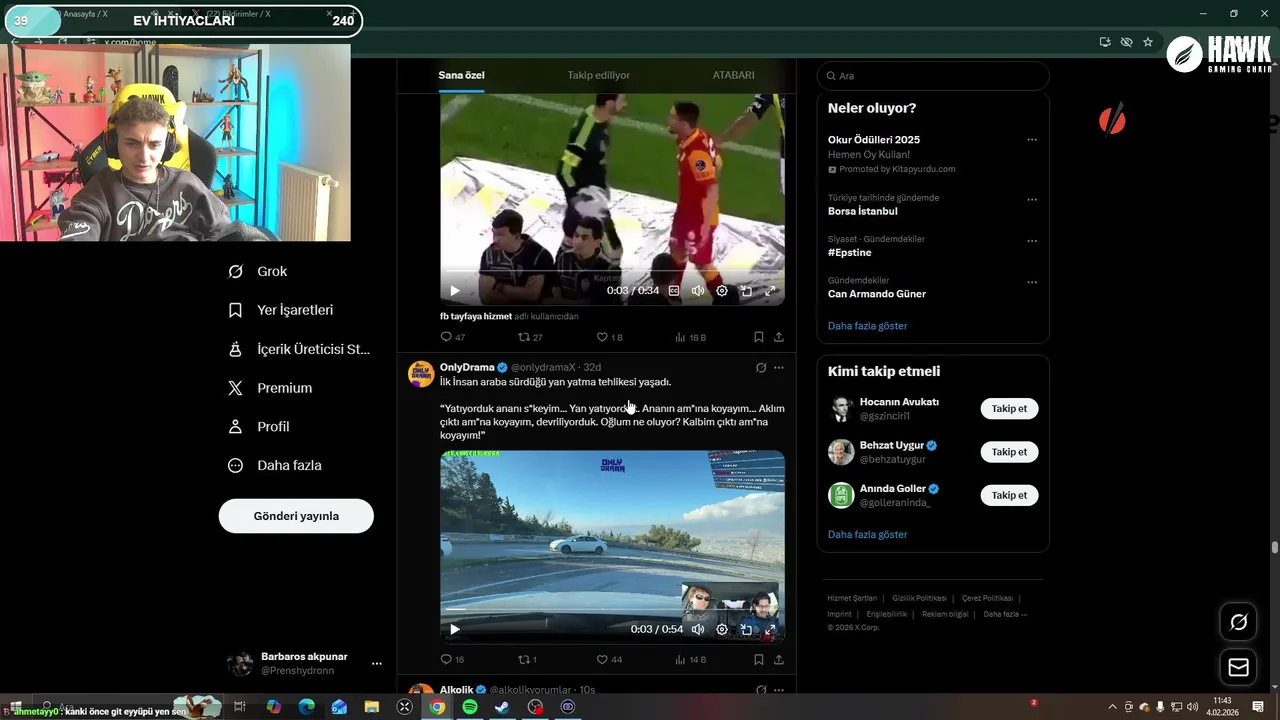The width and height of the screenshot is (1280, 720).
Task: Mute the OnlyDrama car video
Action: point(698,629)
